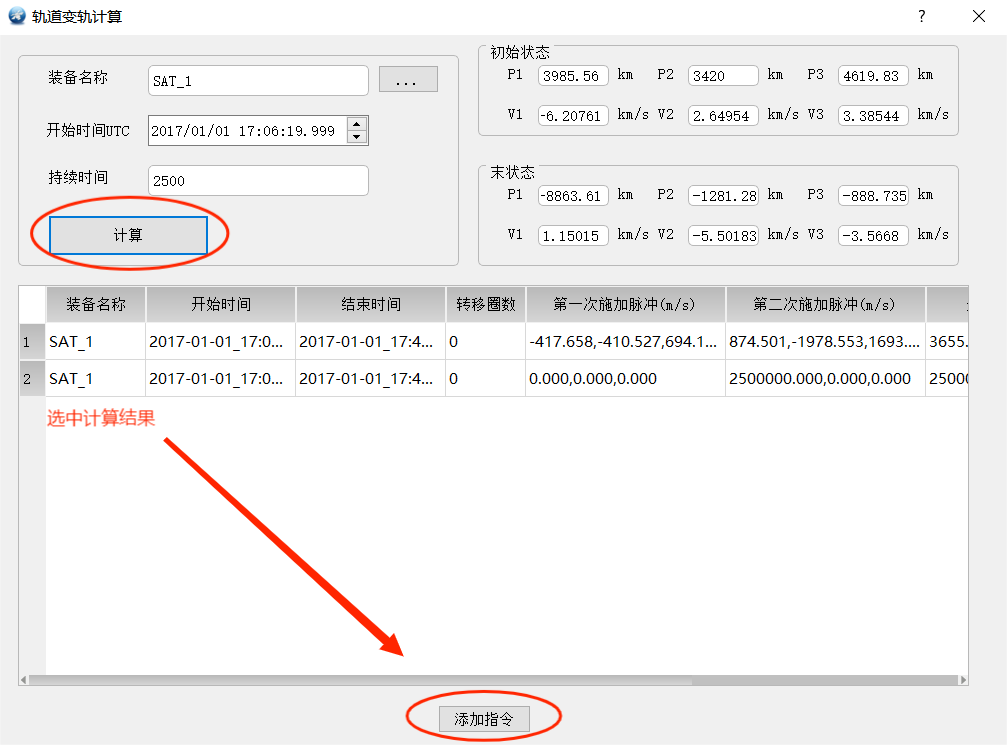Click second pulse cell 874.501,-1978.553,1693...
Image resolution: width=1007 pixels, height=745 pixels.
click(x=825, y=342)
